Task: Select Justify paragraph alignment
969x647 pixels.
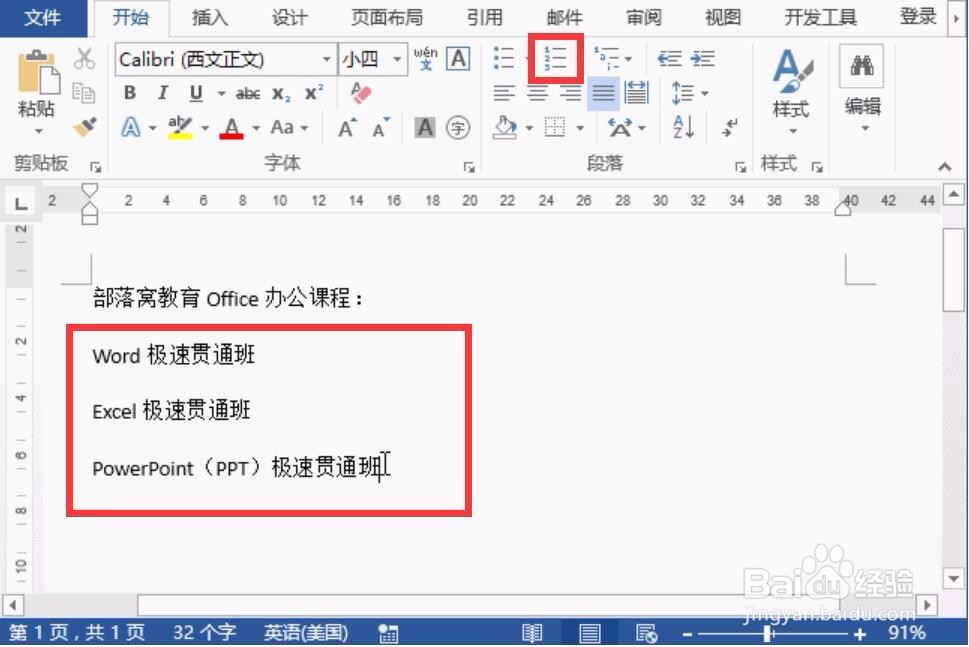Action: point(603,93)
